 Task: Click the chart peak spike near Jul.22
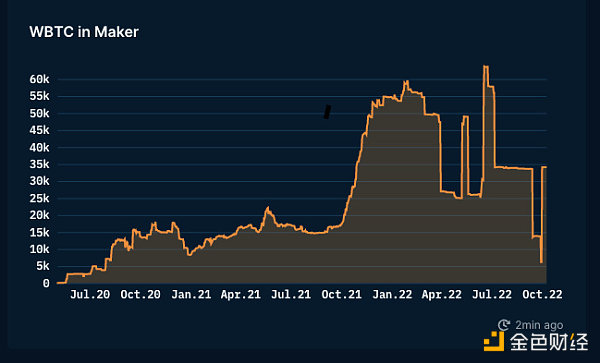tap(486, 67)
